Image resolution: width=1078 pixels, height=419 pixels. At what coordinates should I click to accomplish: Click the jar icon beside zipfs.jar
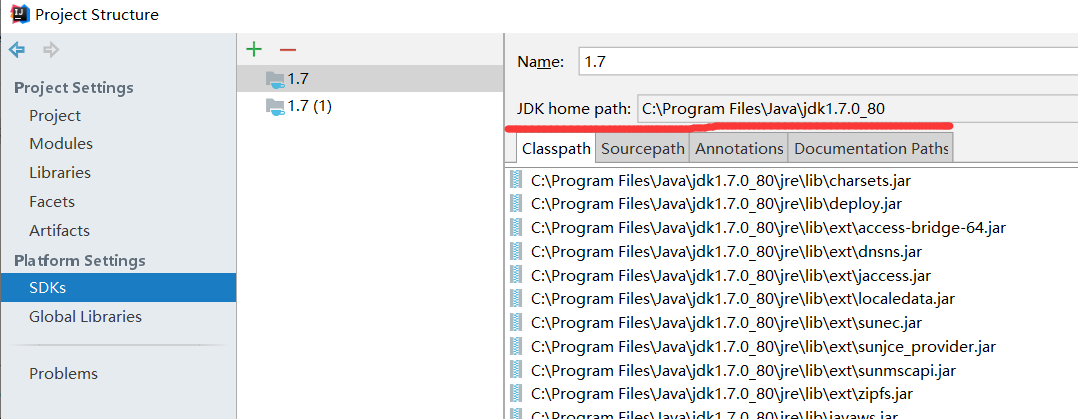pos(516,394)
